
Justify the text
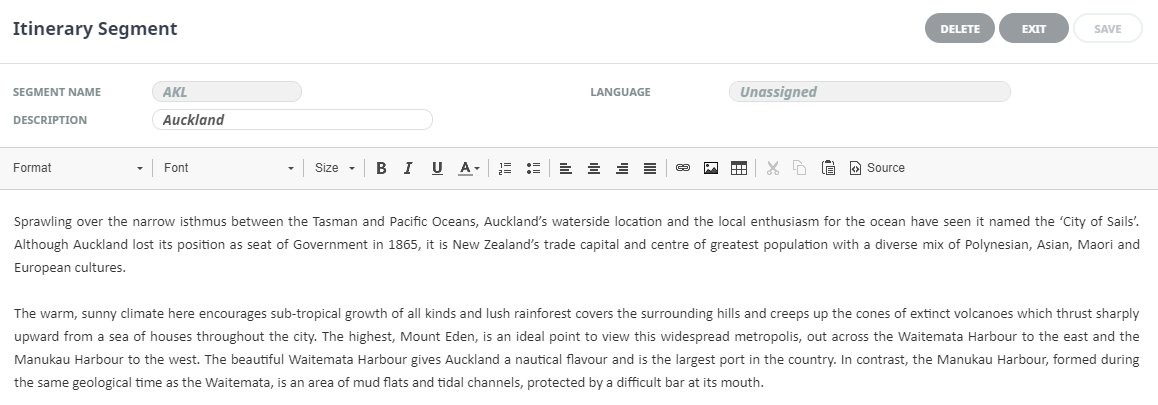650,169
